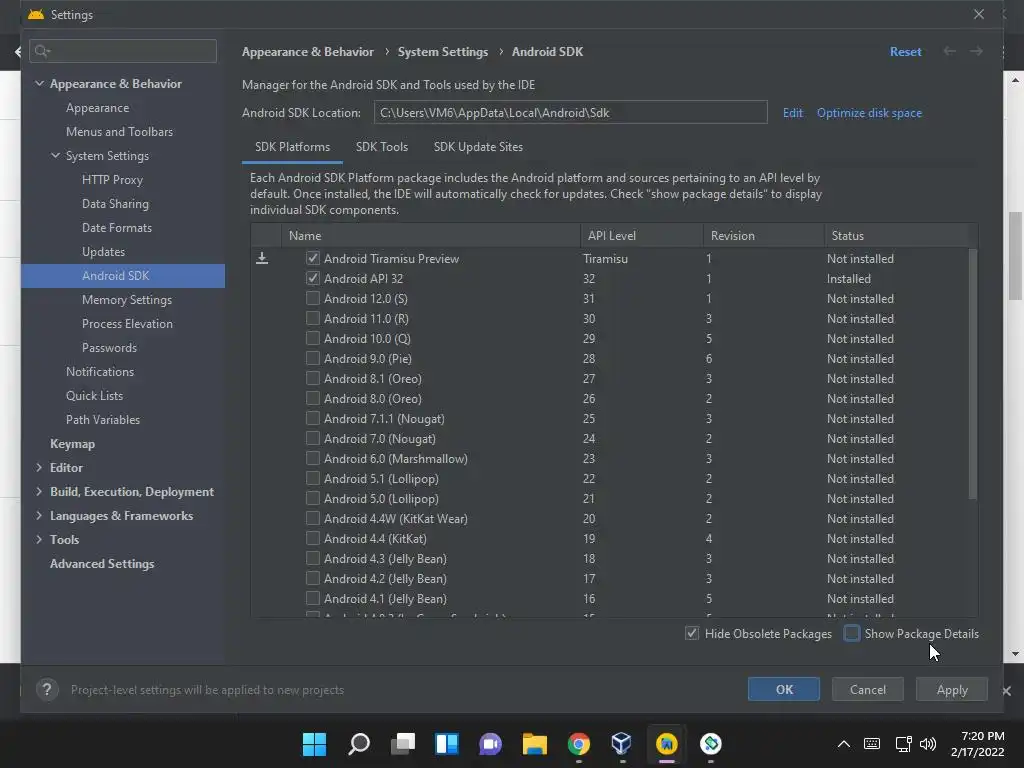Check Android 8.1 (Oreo) platform
The width and height of the screenshot is (1024, 768).
click(313, 379)
